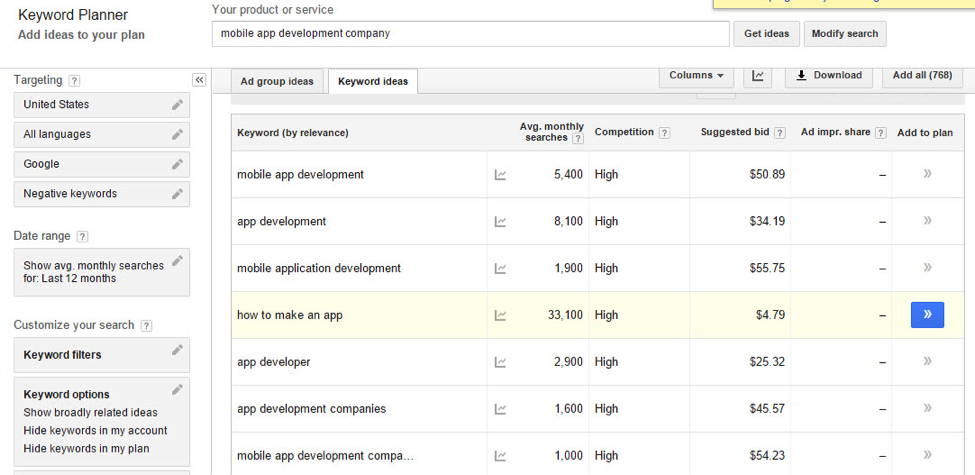
Task: Add app developer keyword to plan
Action: 928,361
